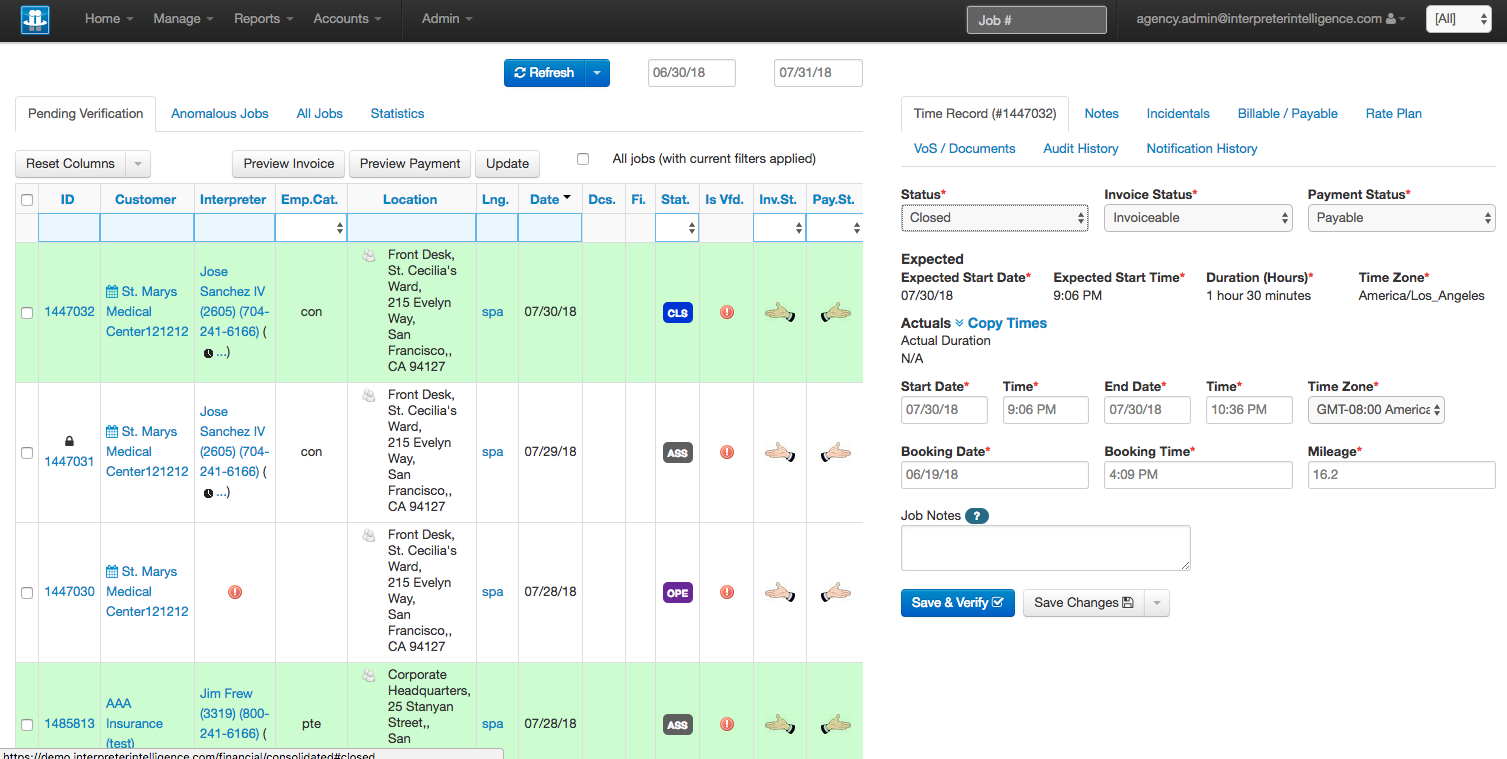Open the Emp.Cat. column filter dropdown

coord(311,228)
